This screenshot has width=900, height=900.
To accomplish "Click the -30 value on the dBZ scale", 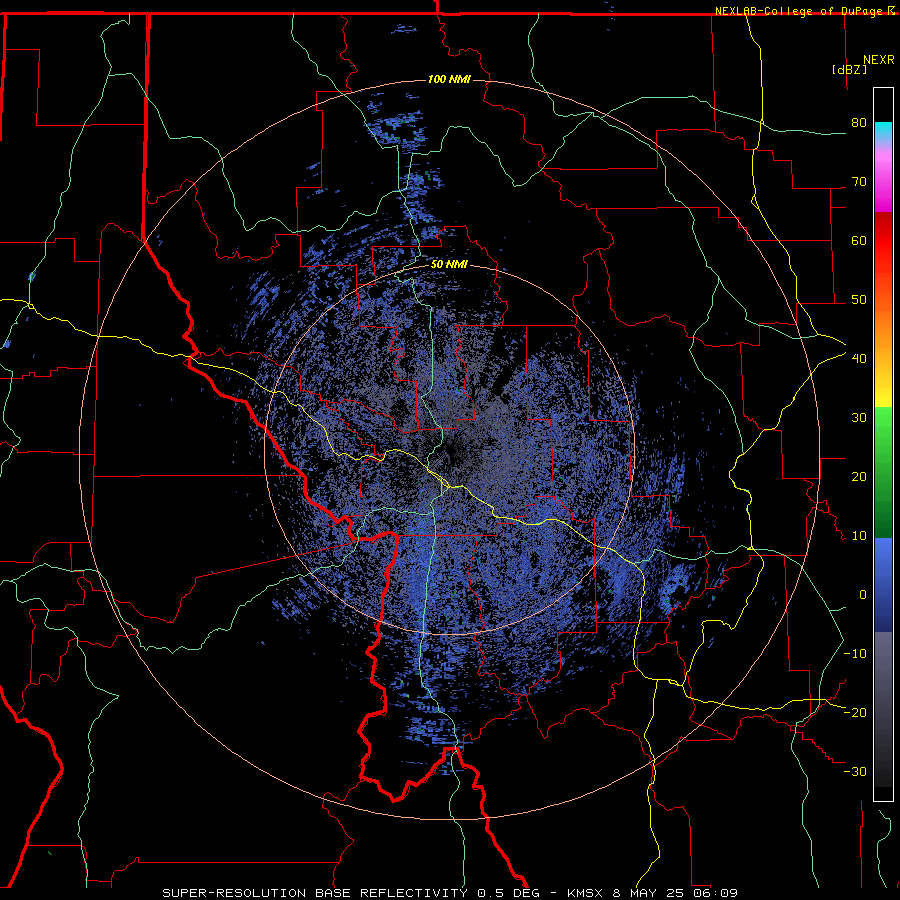I will (x=855, y=771).
